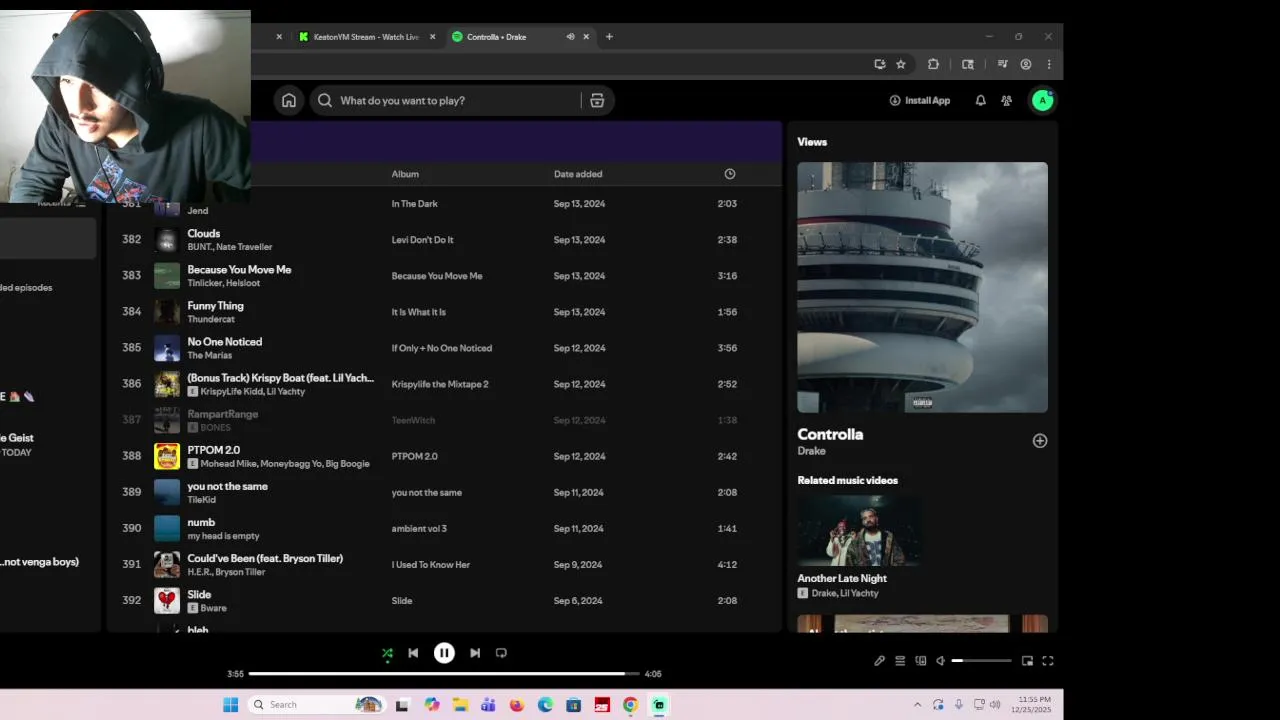Viewport: 1280px width, 720px height.
Task: Select the Clouds track row
Action: click(445, 240)
